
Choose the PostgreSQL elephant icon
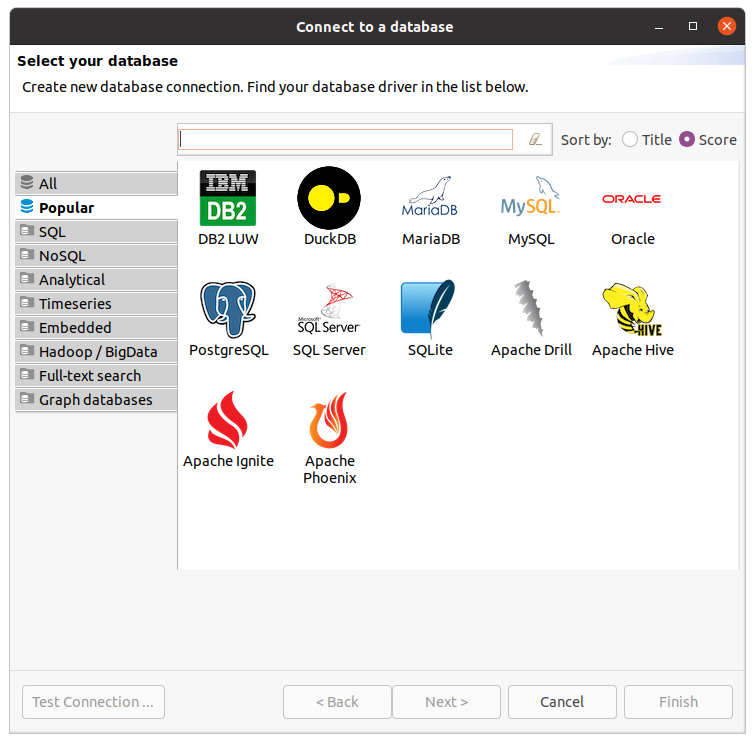pos(228,308)
